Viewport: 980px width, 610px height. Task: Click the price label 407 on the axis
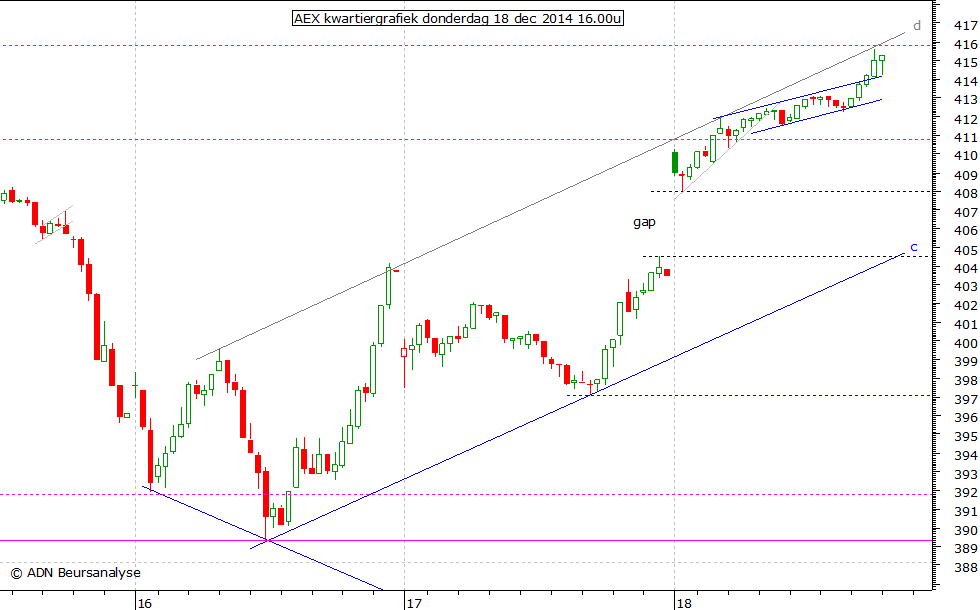coord(966,212)
